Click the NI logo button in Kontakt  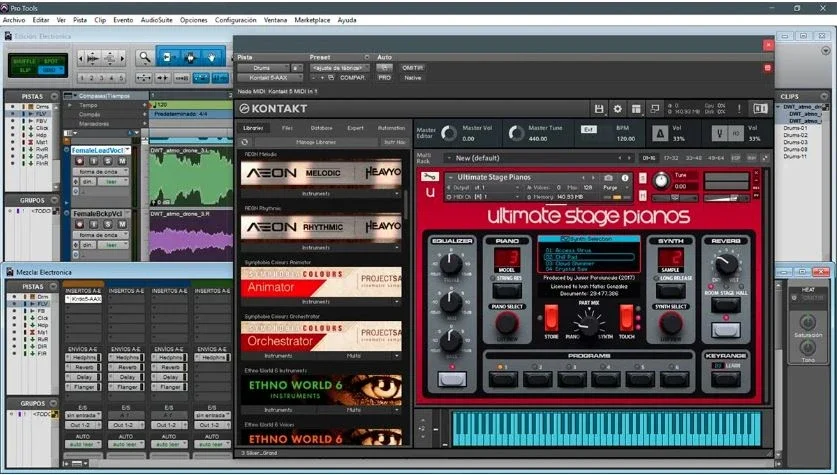760,109
